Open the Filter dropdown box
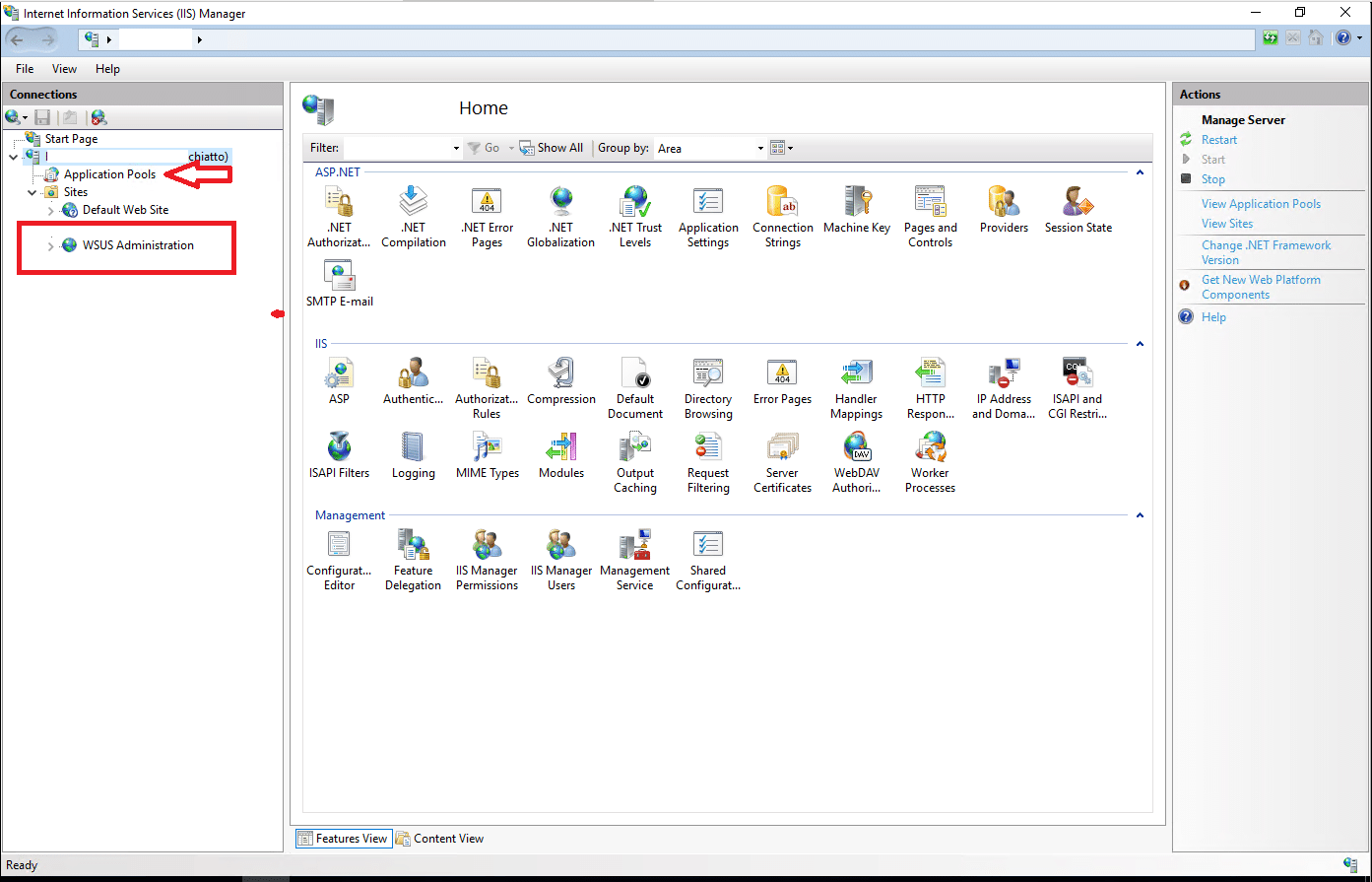The image size is (1372, 882). 402,148
